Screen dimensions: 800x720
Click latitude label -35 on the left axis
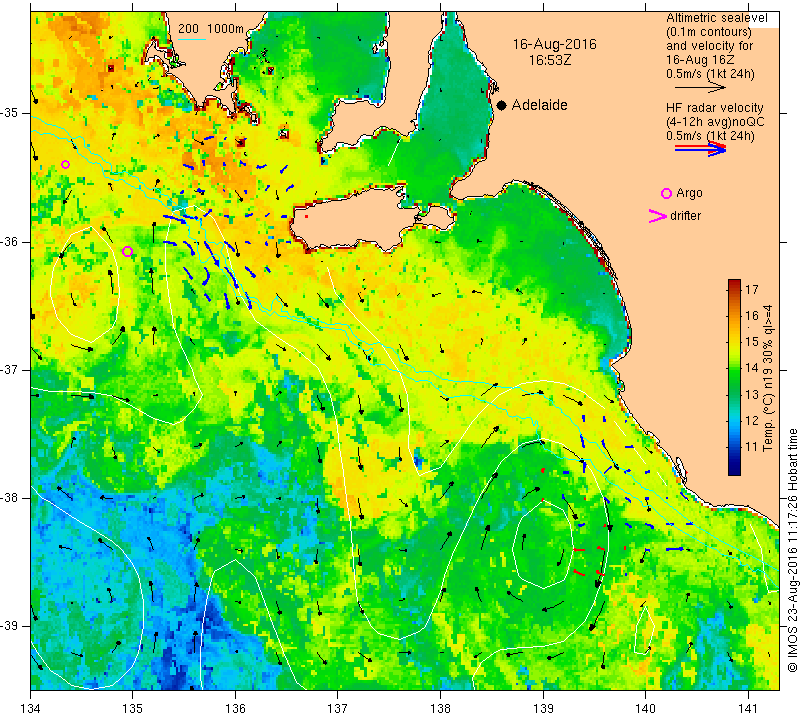point(10,113)
